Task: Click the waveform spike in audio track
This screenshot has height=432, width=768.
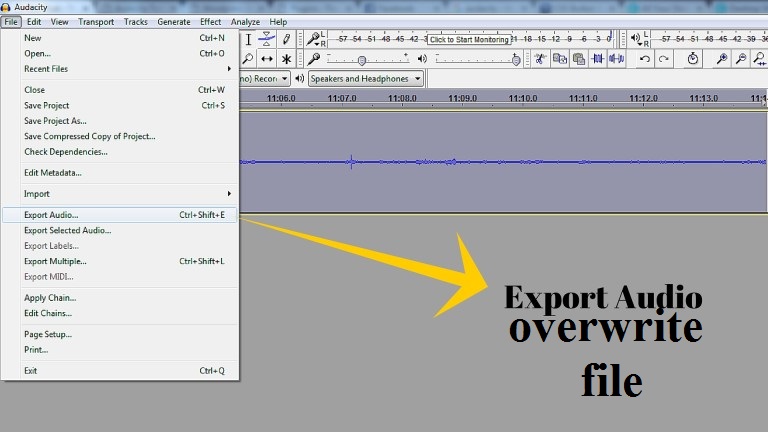Action: click(351, 162)
